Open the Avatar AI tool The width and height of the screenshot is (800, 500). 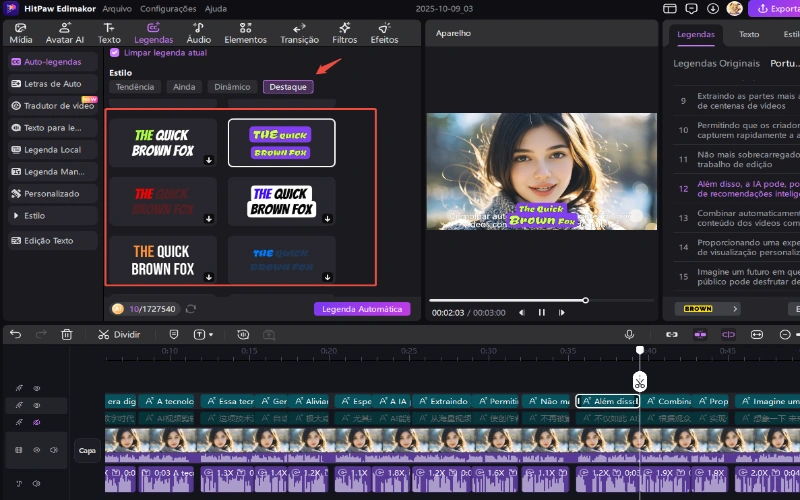(x=63, y=33)
